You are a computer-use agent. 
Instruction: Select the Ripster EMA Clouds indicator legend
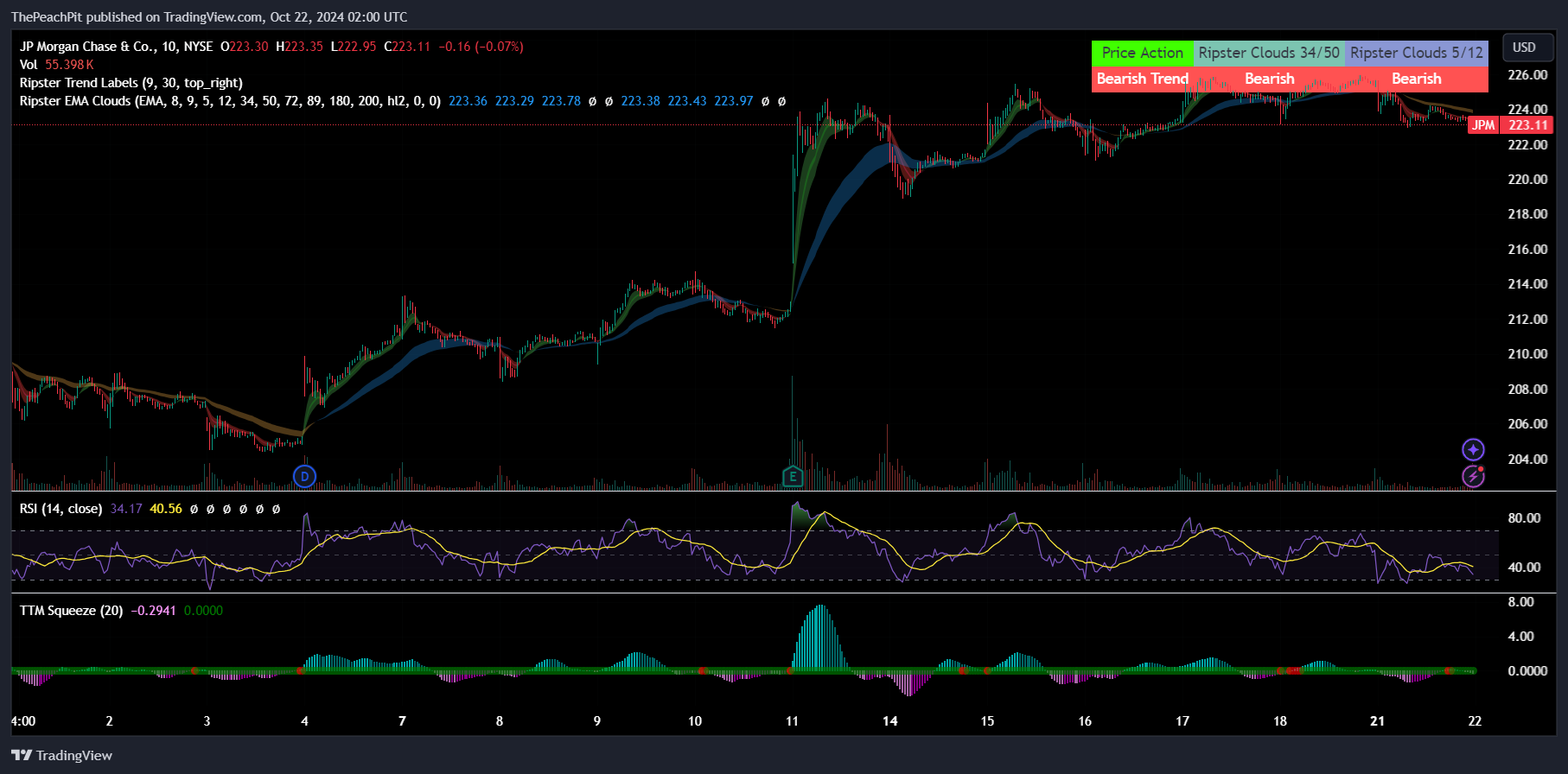coord(230,101)
